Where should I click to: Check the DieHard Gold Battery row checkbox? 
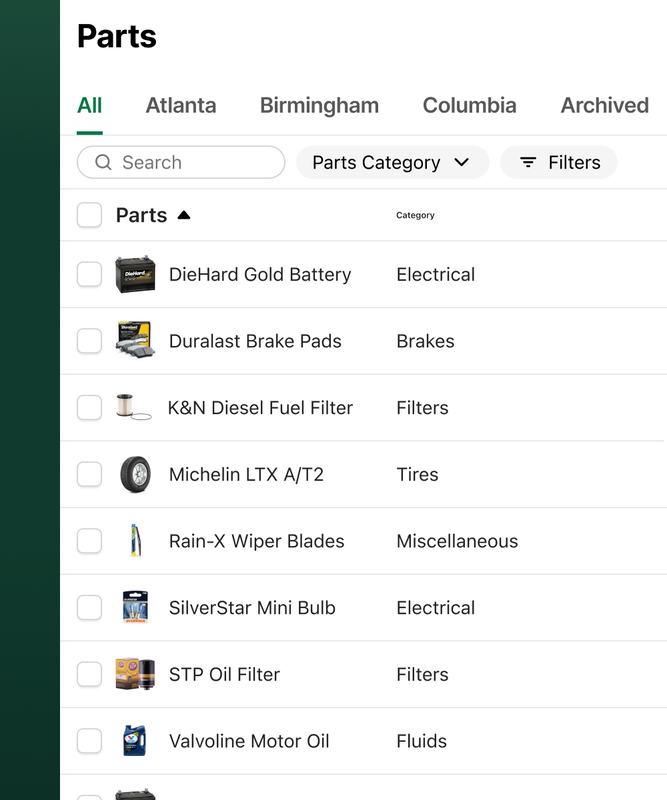point(89,274)
